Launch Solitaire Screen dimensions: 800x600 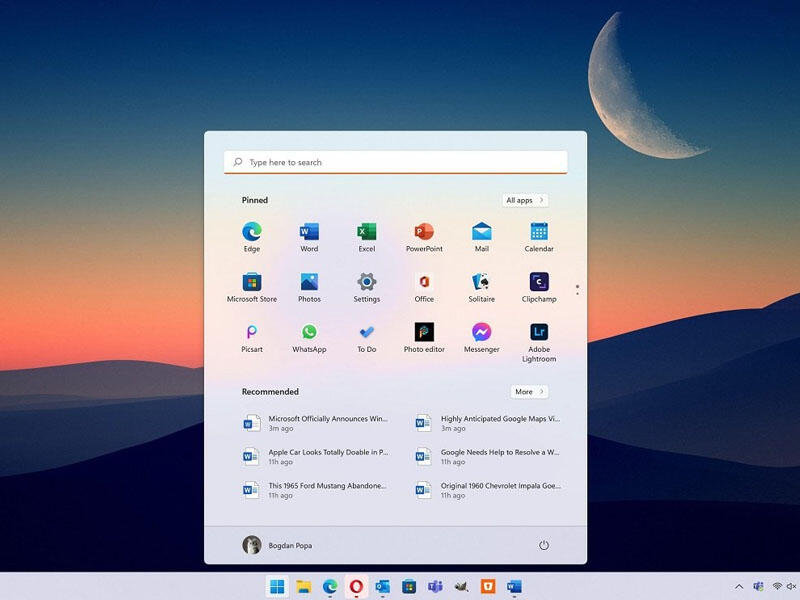[x=482, y=288]
